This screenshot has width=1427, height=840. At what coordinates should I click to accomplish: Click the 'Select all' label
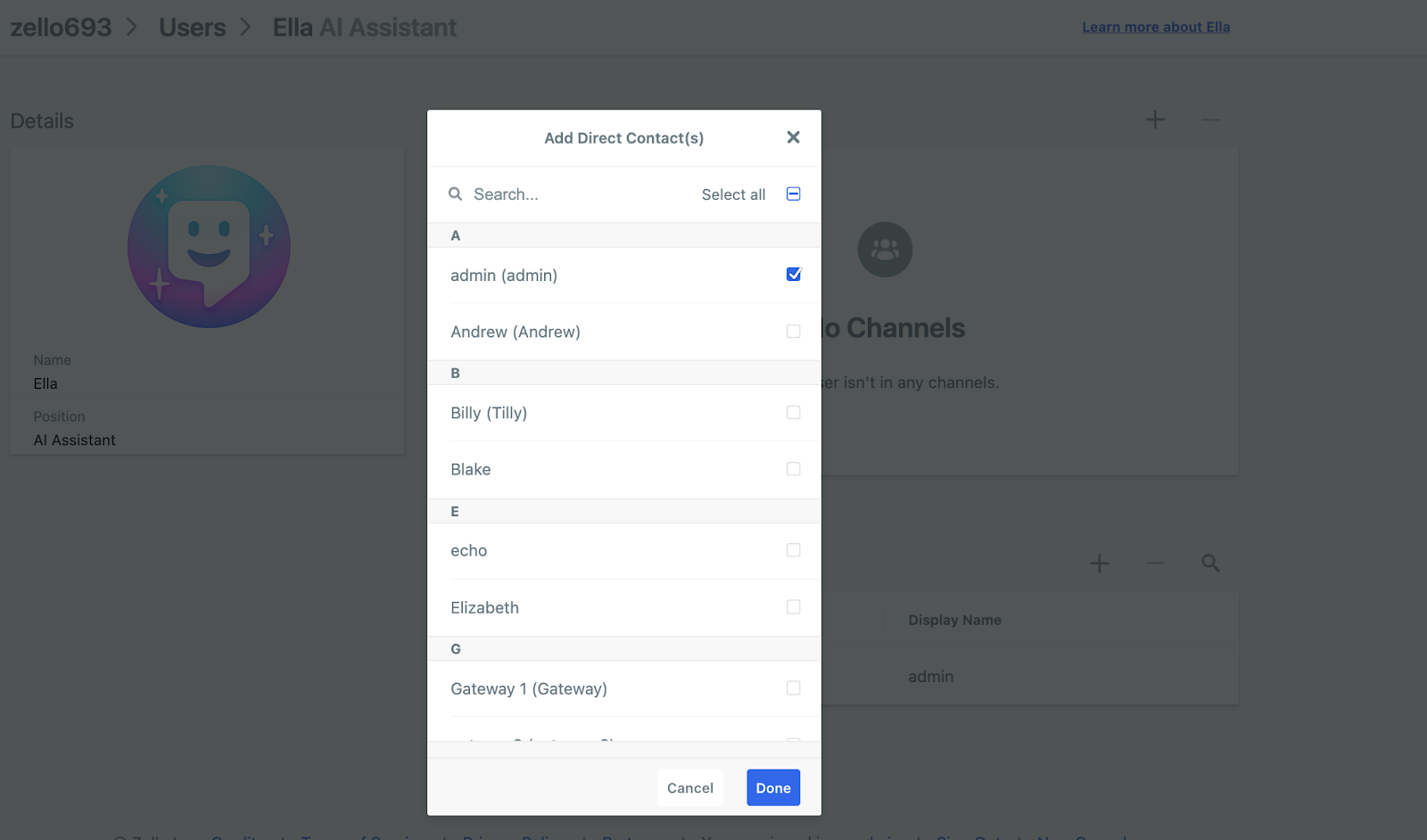[x=733, y=194]
